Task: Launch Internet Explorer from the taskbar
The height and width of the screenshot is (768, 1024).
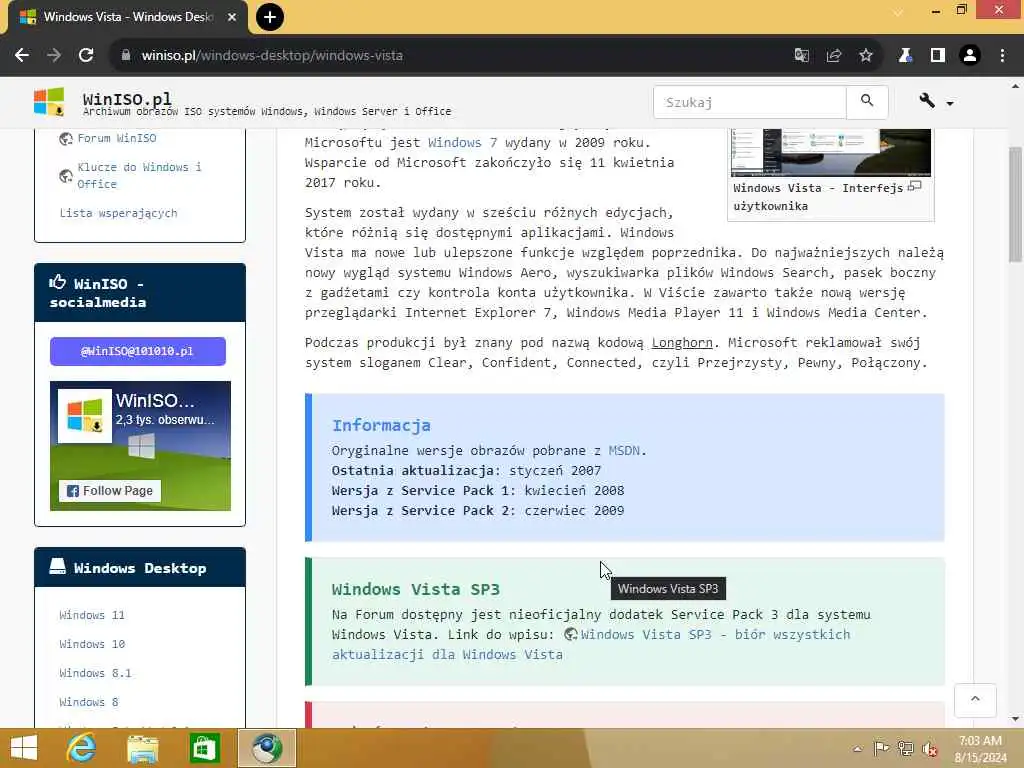Action: click(82, 748)
